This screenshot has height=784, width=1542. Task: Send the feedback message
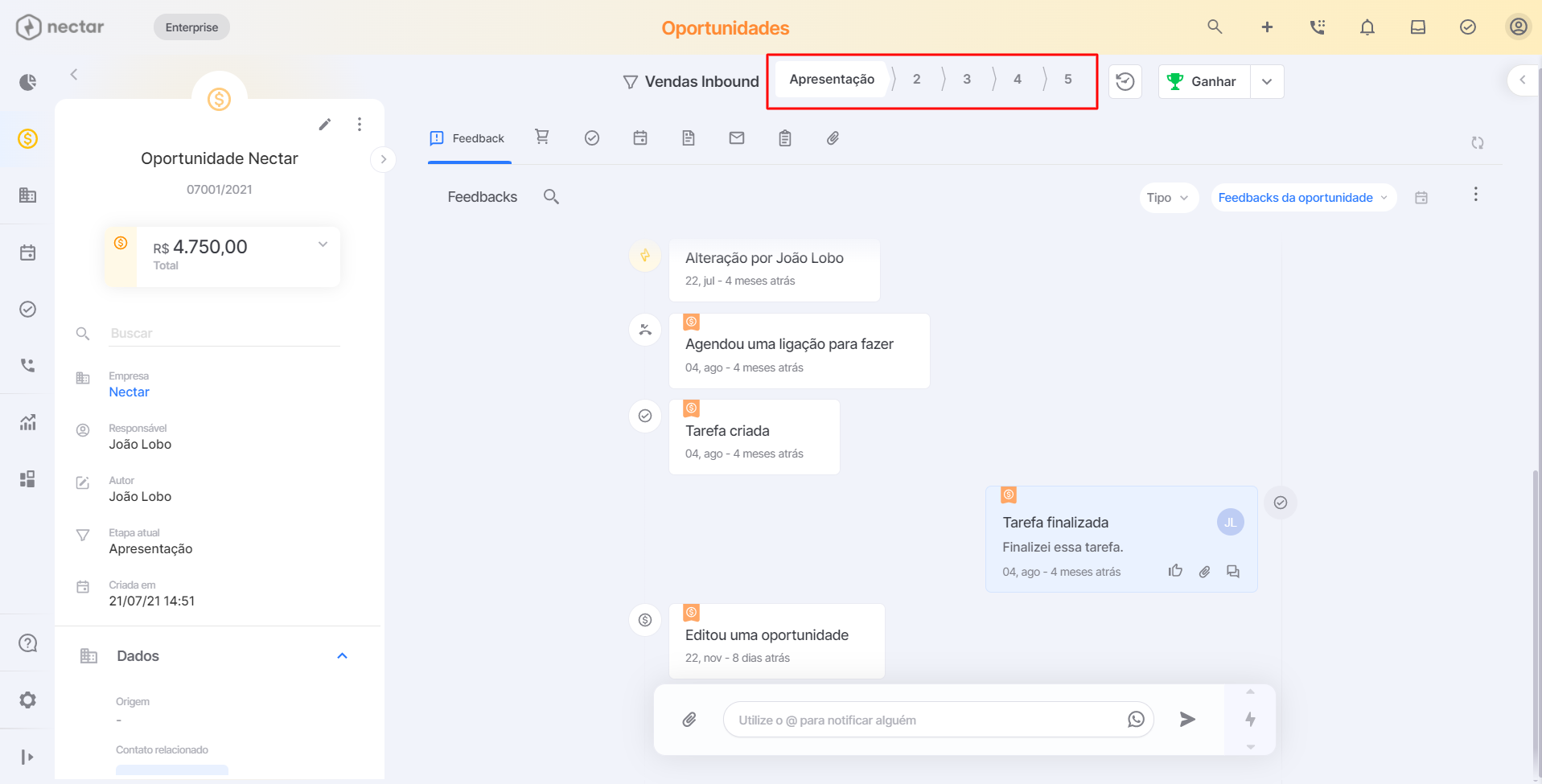(x=1187, y=720)
